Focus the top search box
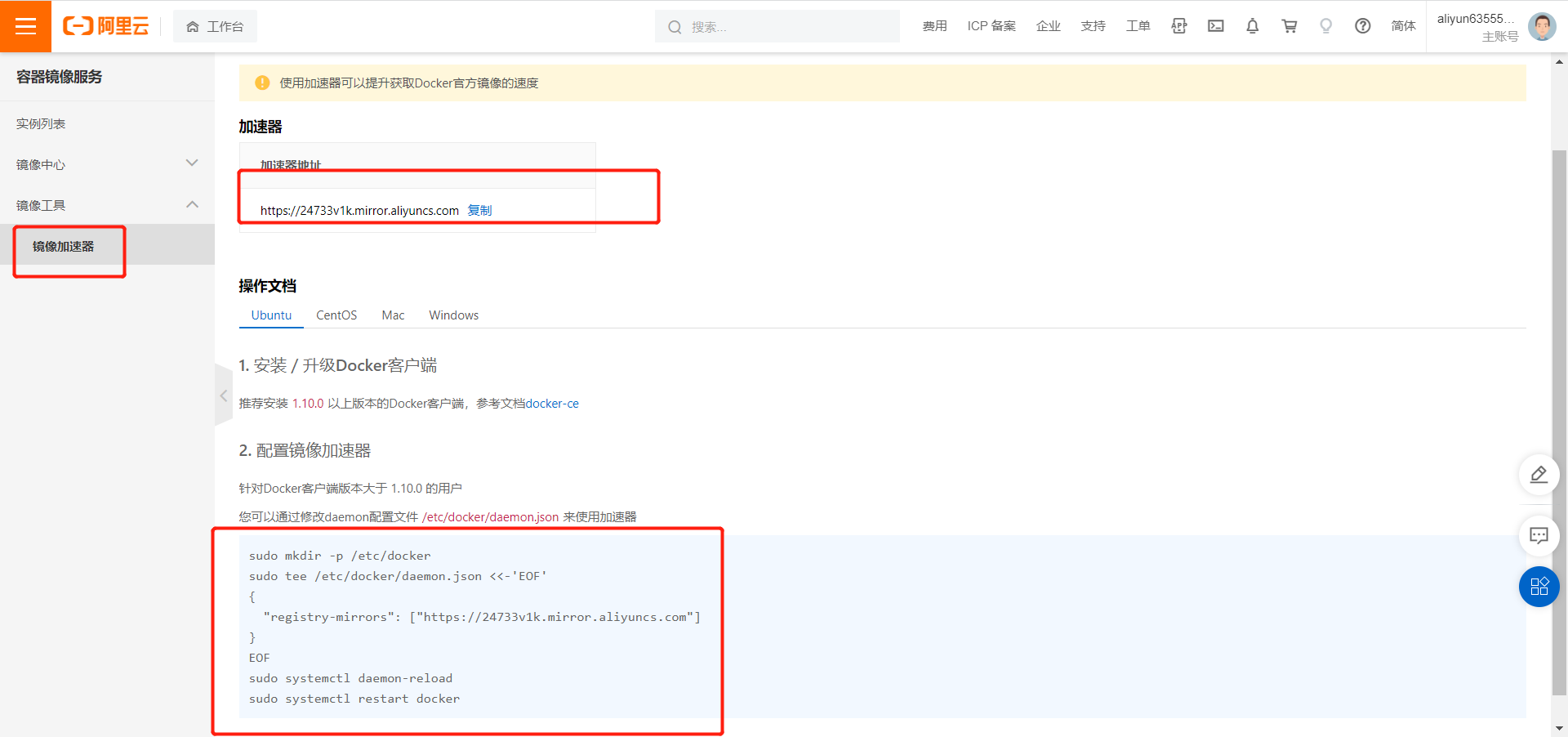Viewport: 1568px width, 737px height. point(777,26)
